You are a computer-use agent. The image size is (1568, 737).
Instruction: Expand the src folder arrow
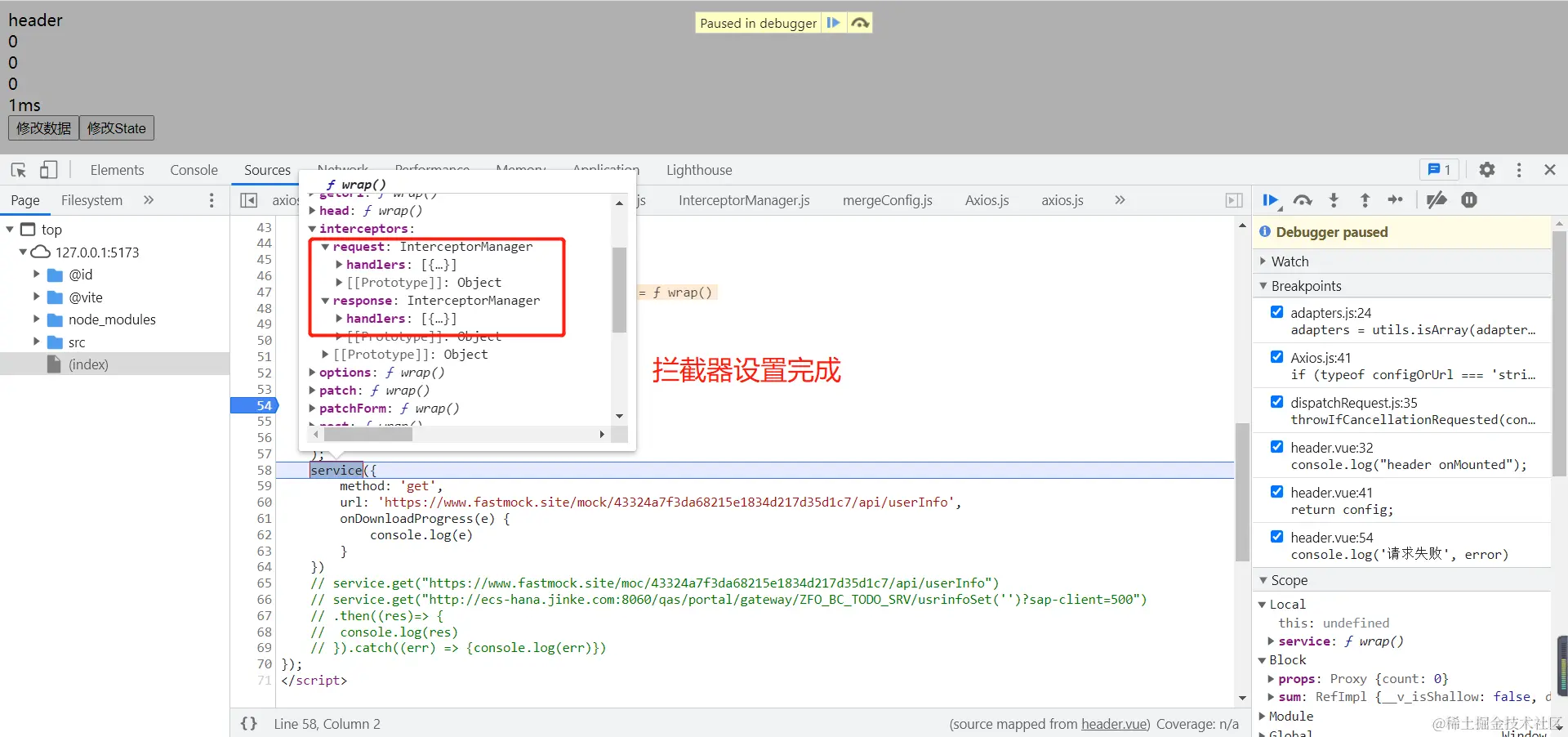[36, 342]
